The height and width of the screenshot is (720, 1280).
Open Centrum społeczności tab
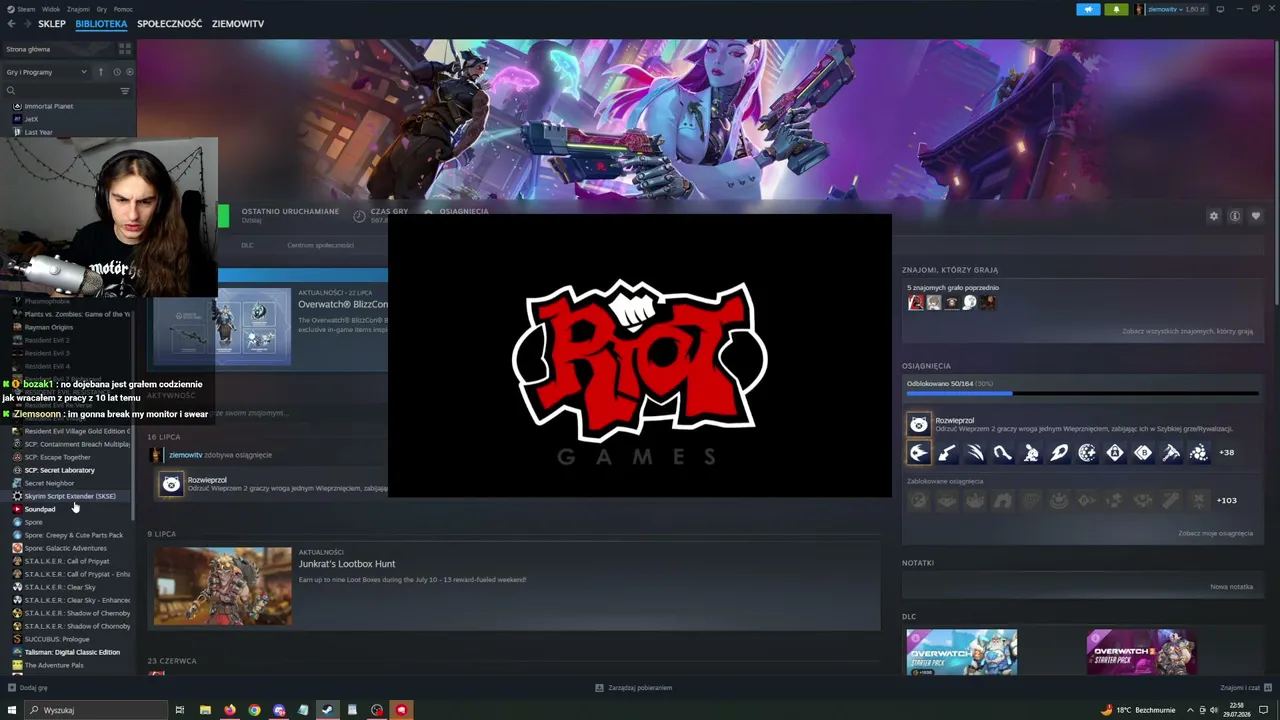click(x=320, y=245)
